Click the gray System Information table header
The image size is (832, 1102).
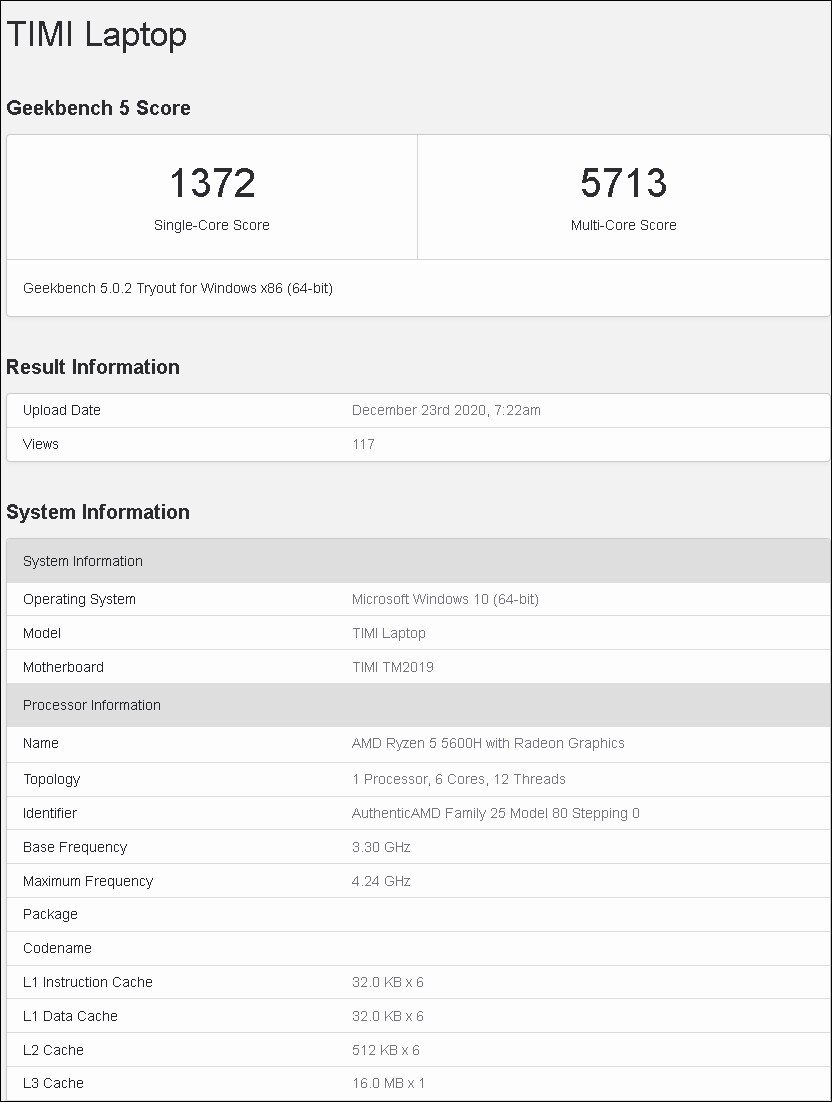pyautogui.click(x=418, y=561)
